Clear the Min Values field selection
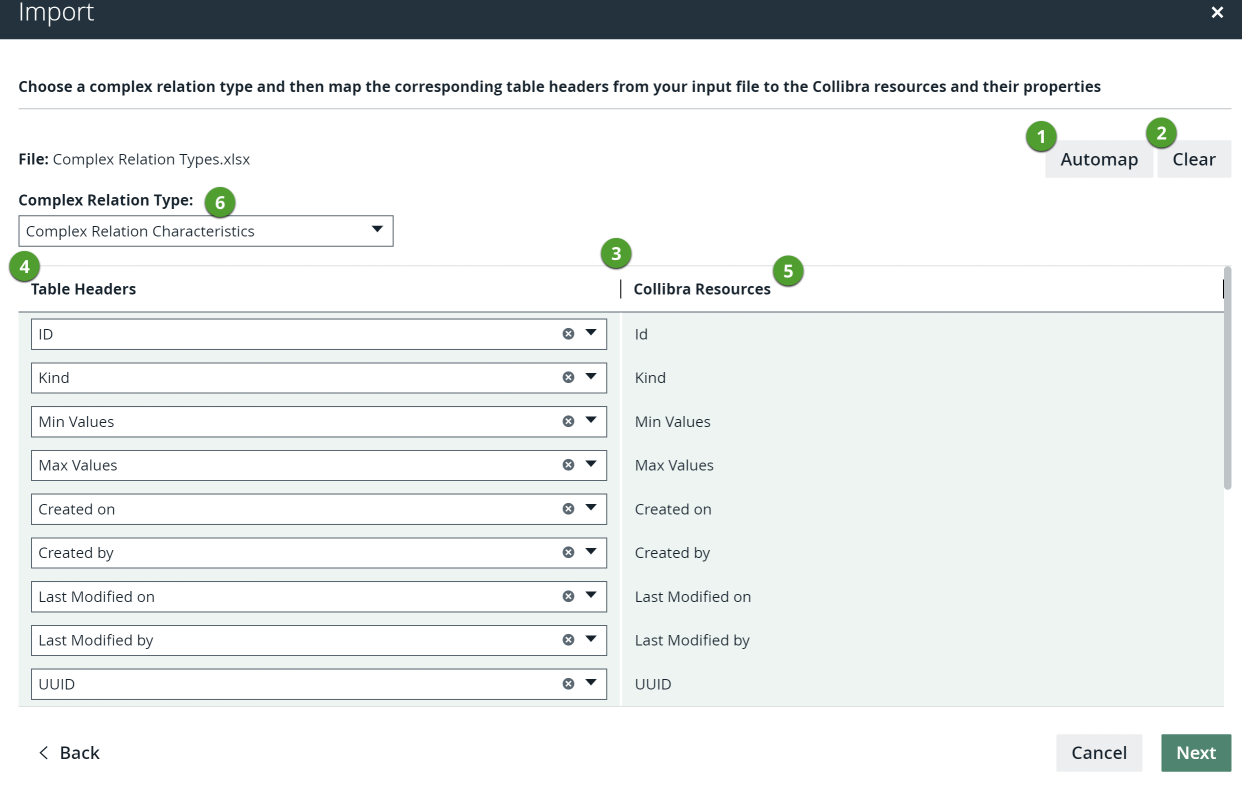Image resolution: width=1242 pixels, height=785 pixels. (x=568, y=422)
